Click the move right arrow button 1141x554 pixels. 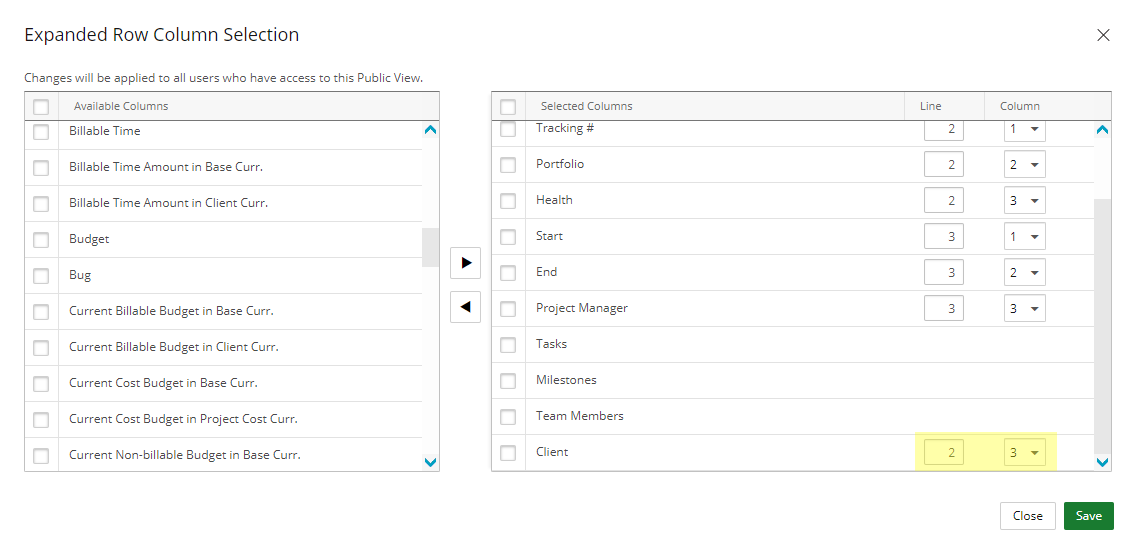point(465,263)
